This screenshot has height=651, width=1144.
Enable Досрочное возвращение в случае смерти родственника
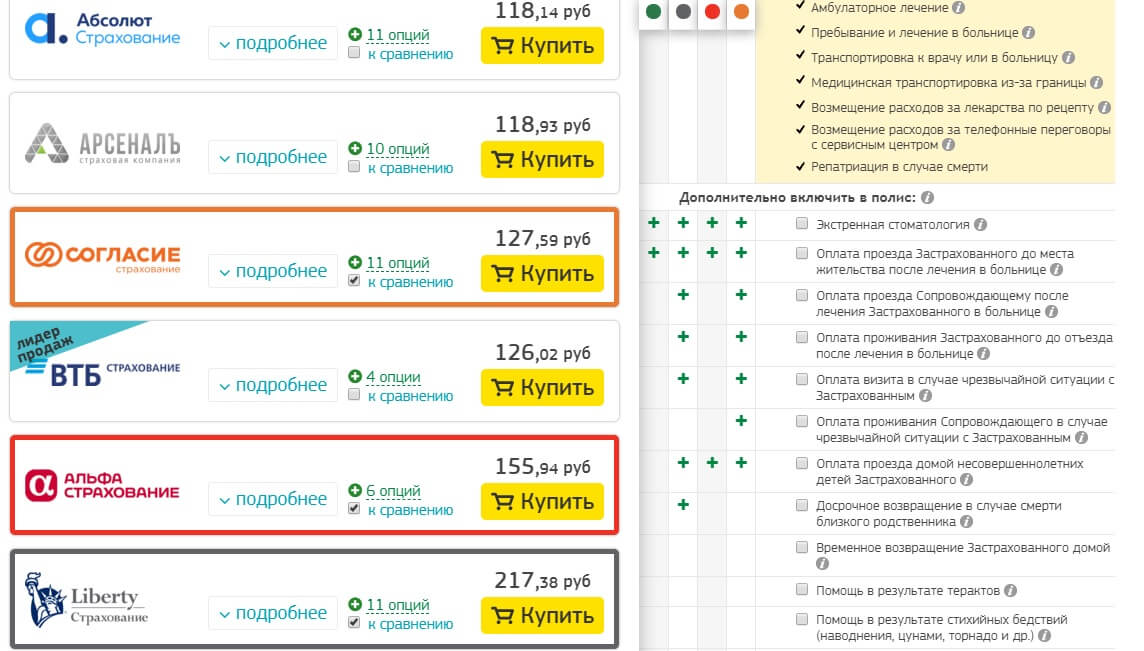[802, 505]
